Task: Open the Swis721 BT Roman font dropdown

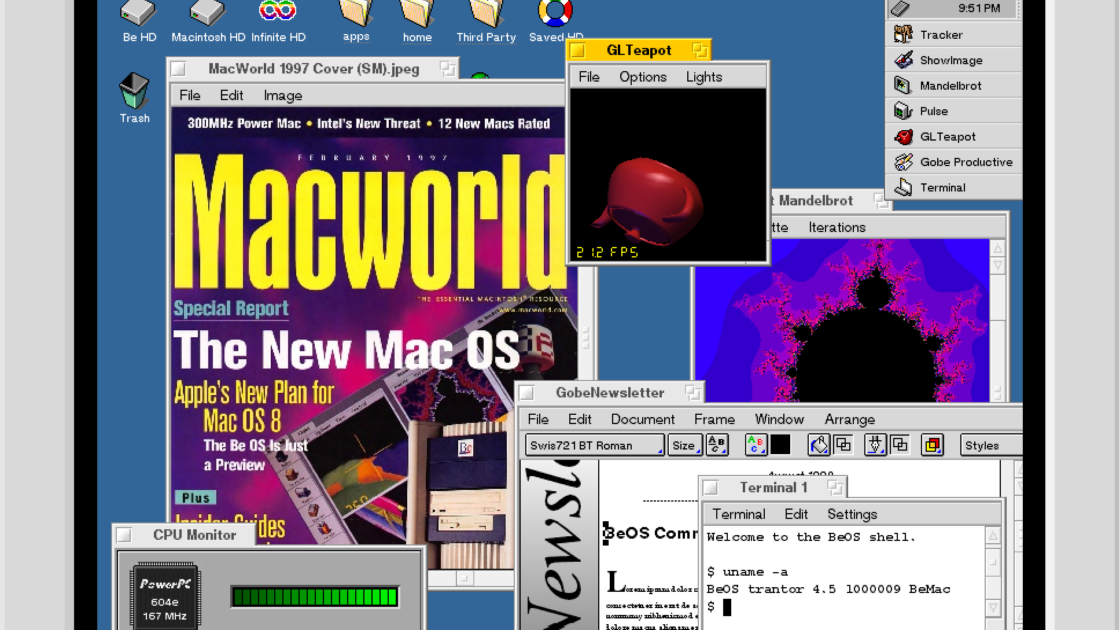Action: (x=594, y=445)
